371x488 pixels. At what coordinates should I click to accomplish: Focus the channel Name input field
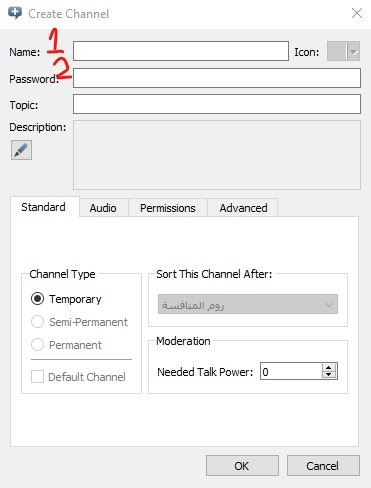click(181, 51)
